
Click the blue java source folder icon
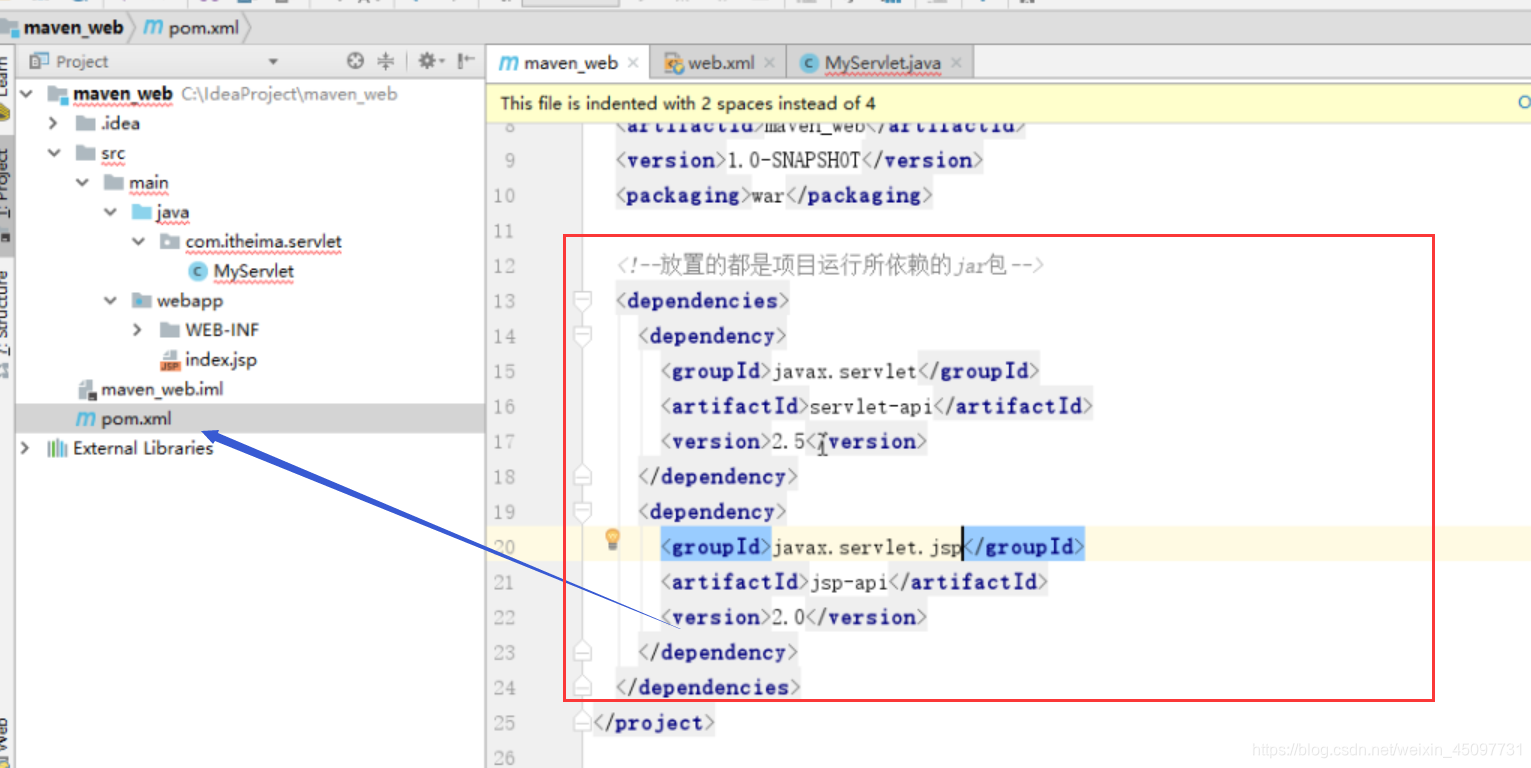[x=141, y=212]
